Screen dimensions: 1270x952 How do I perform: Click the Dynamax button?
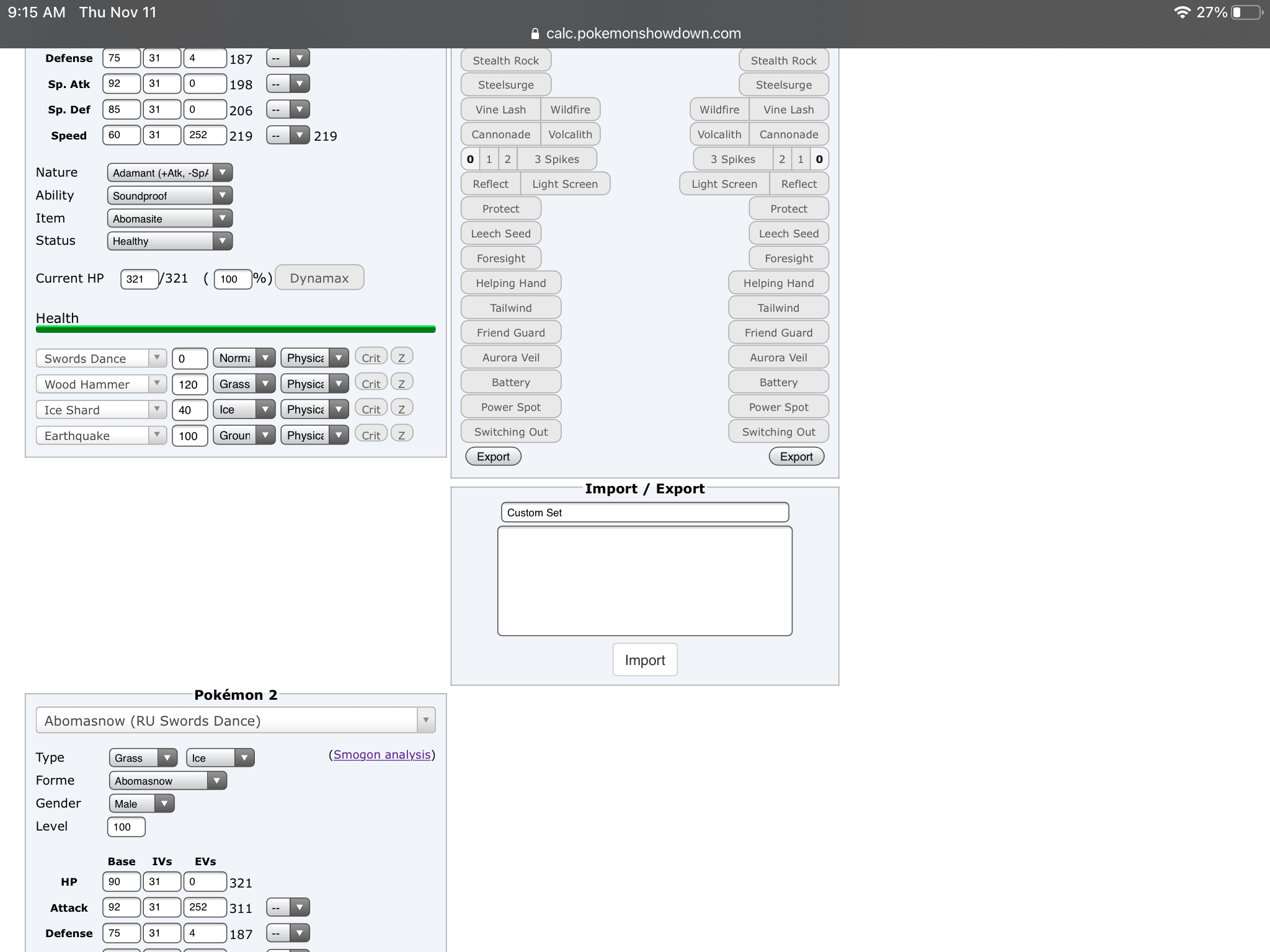[319, 278]
